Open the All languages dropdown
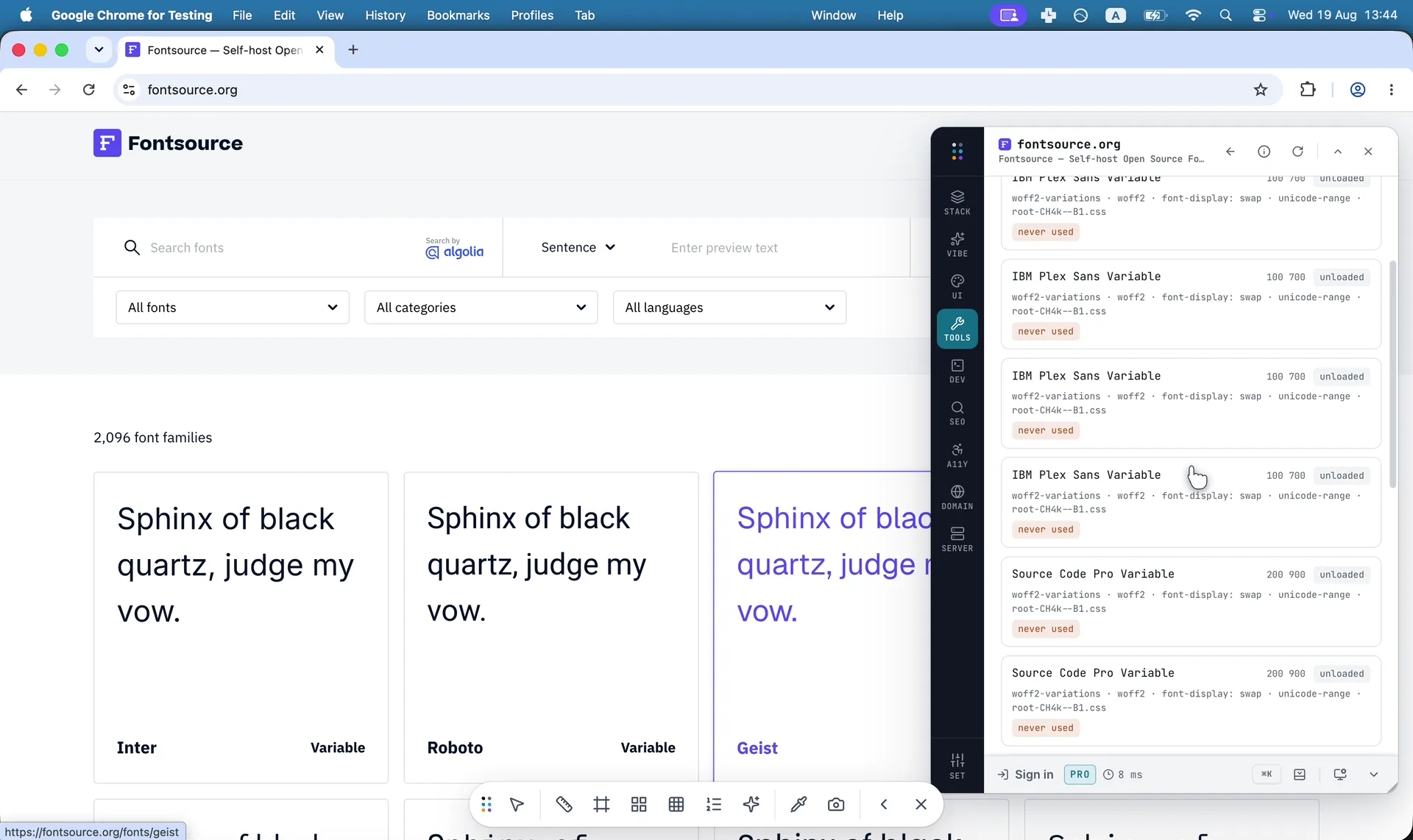 tap(729, 307)
